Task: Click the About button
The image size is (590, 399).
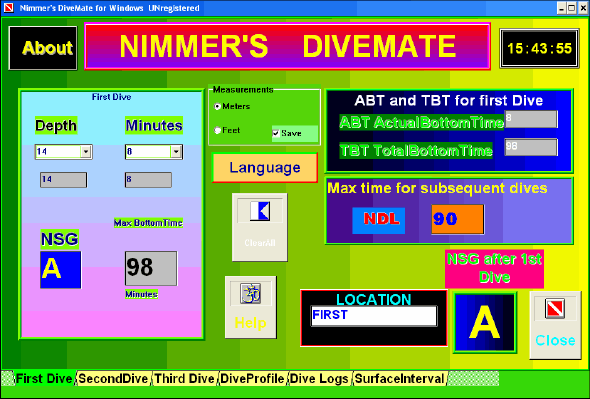Action: [43, 48]
